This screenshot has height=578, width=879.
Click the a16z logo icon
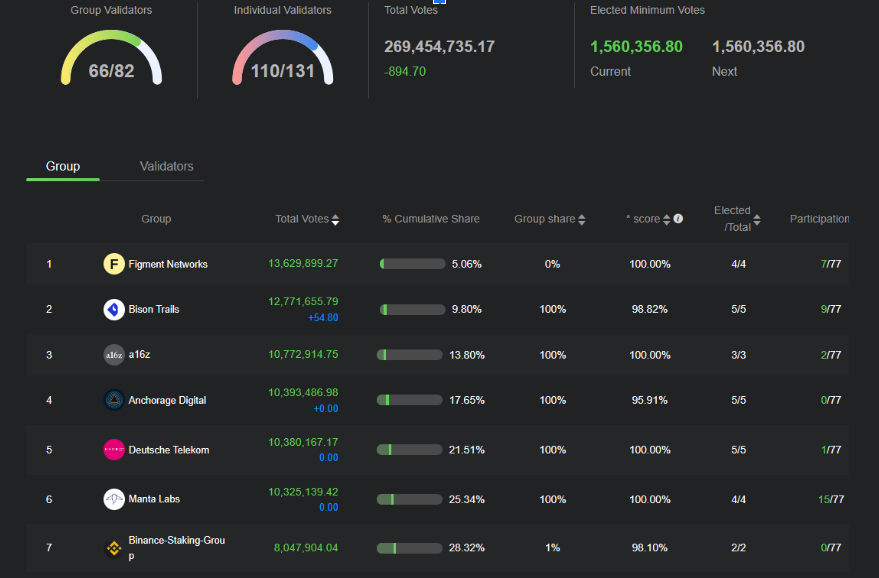(114, 354)
